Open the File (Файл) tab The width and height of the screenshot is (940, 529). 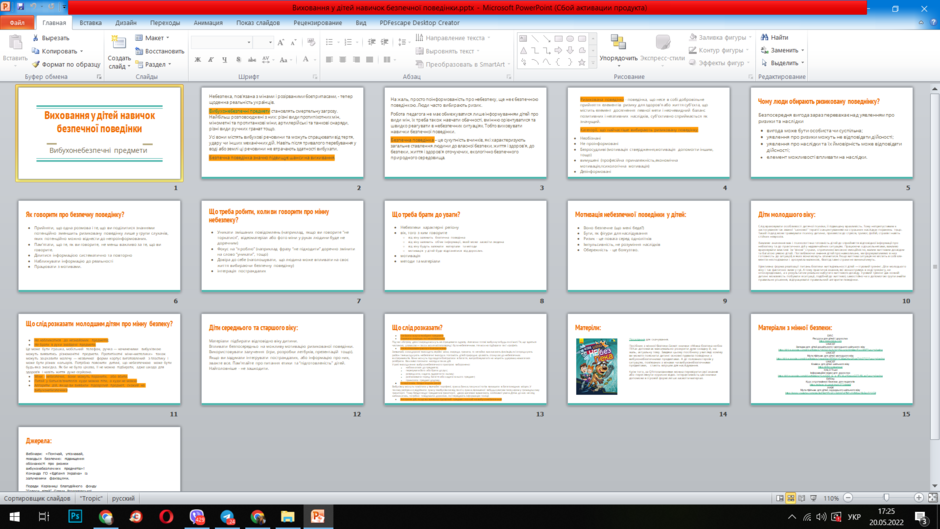pyautogui.click(x=17, y=23)
